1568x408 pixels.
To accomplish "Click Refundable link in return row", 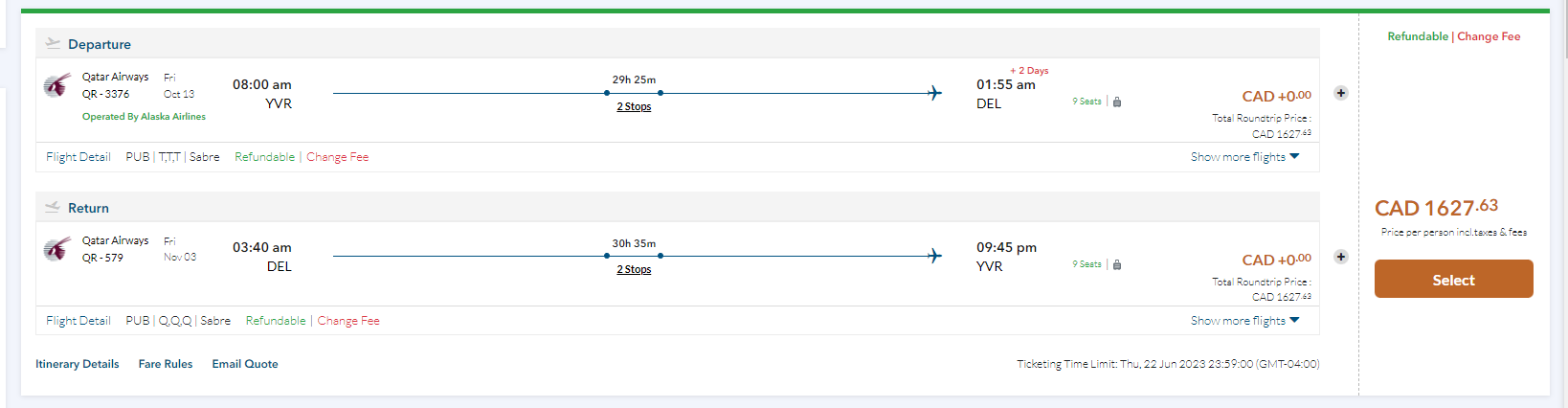I will (x=276, y=321).
